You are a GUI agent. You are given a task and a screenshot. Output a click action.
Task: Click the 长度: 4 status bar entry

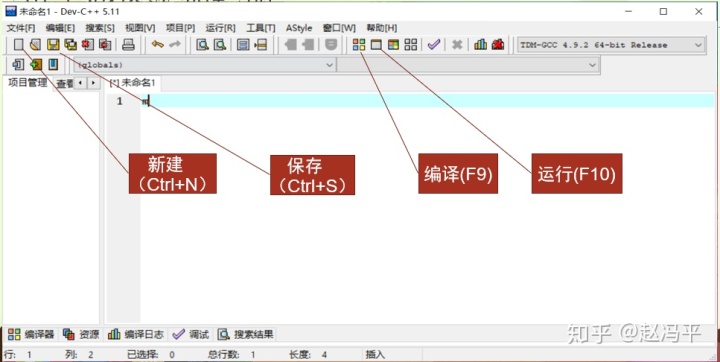(x=308, y=354)
